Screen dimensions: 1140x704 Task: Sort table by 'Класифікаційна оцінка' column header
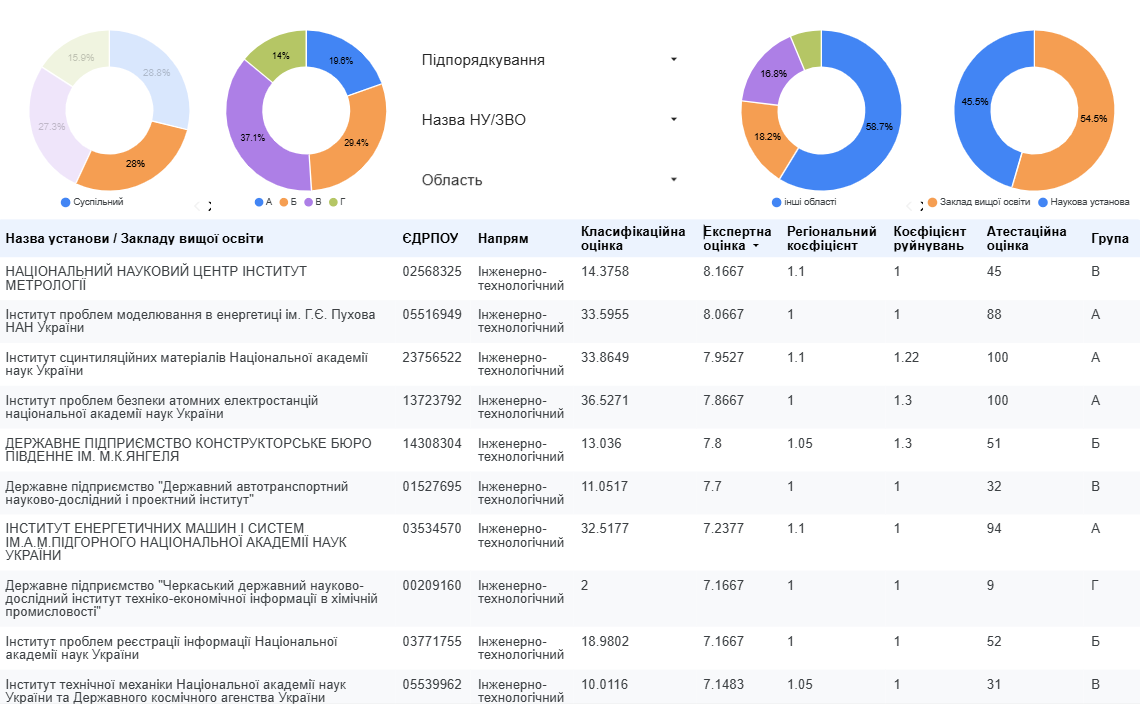pos(632,239)
